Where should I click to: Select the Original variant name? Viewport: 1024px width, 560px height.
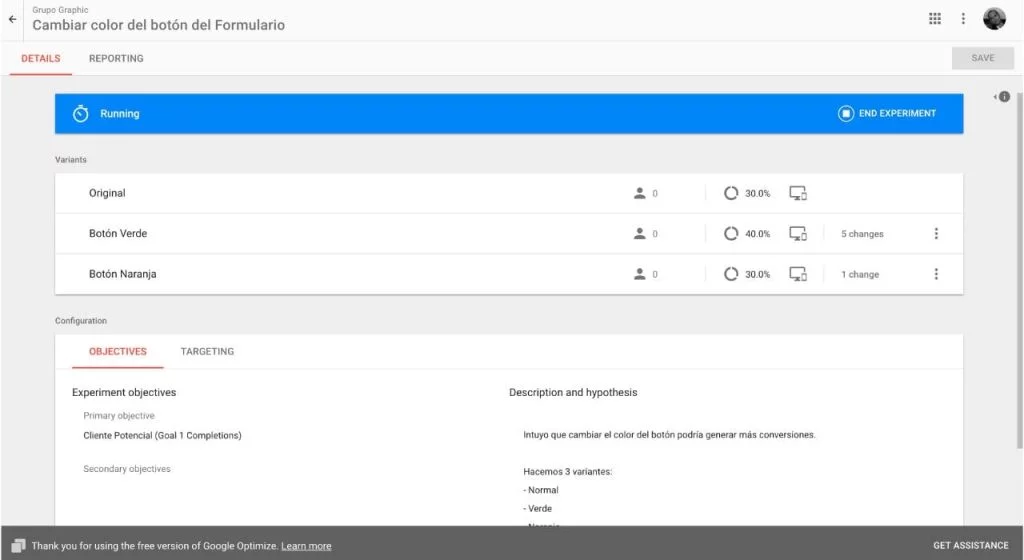pos(107,193)
